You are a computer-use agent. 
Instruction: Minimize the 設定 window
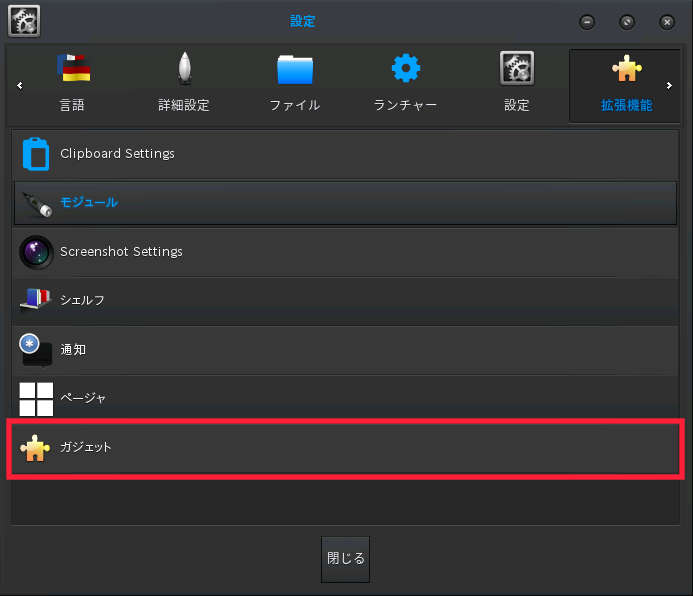(x=587, y=22)
